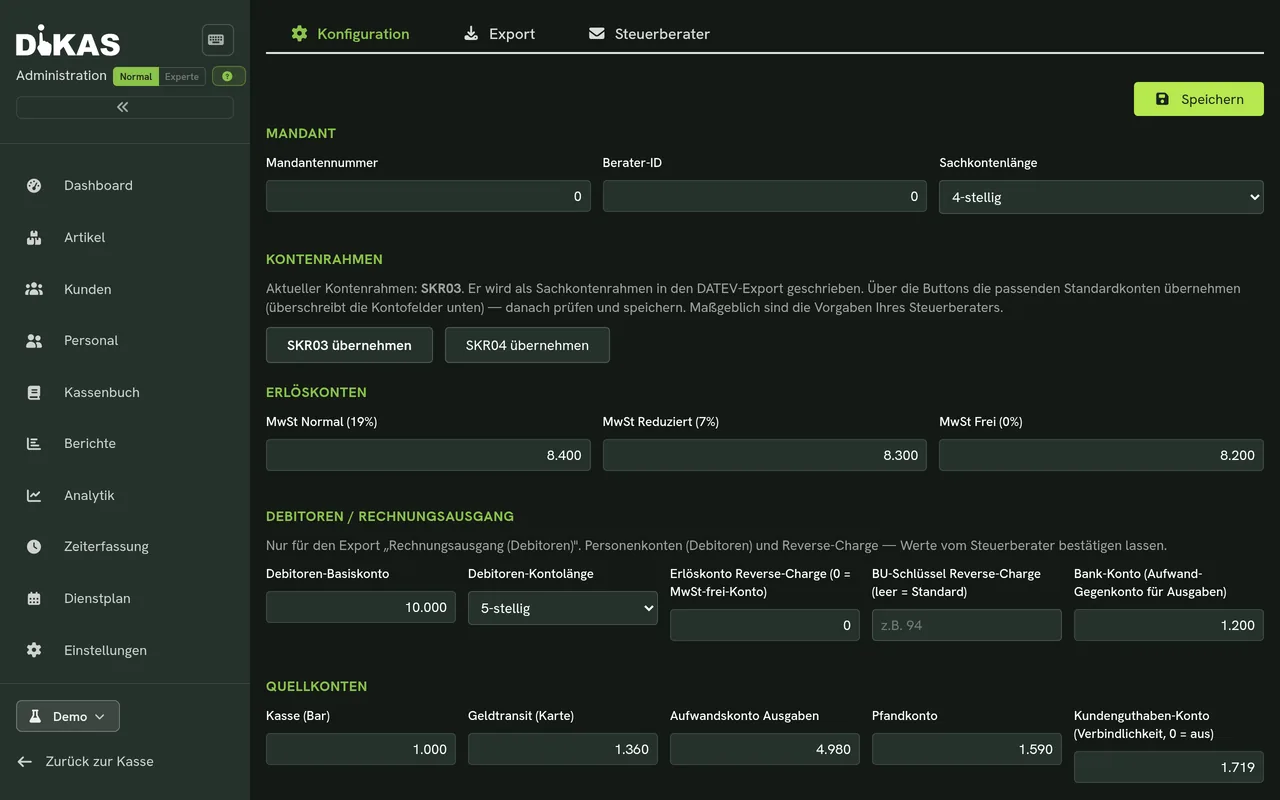Select the Konfiguration tab

[350, 33]
